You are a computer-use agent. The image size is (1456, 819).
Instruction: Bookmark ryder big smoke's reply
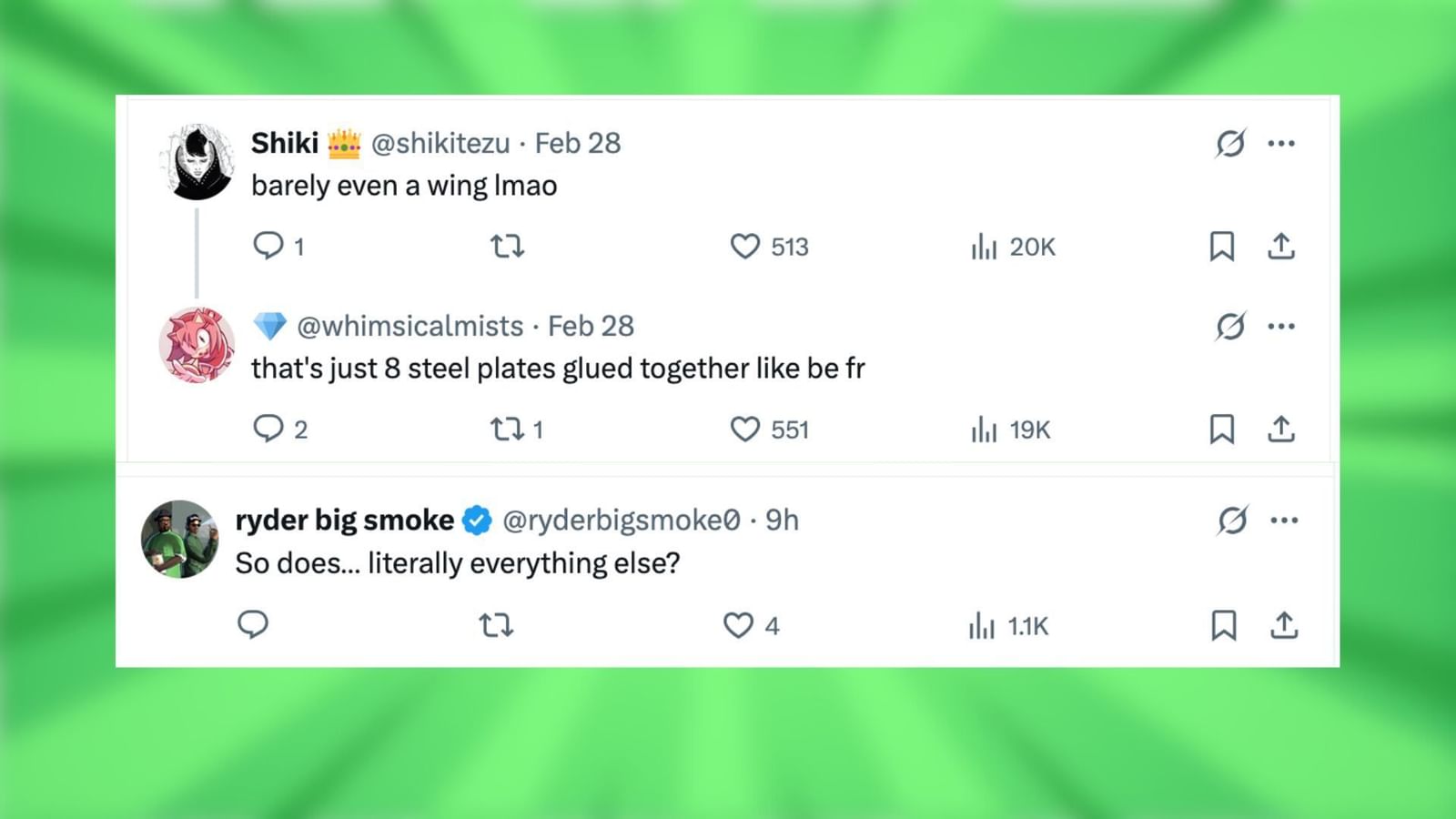point(1223,625)
